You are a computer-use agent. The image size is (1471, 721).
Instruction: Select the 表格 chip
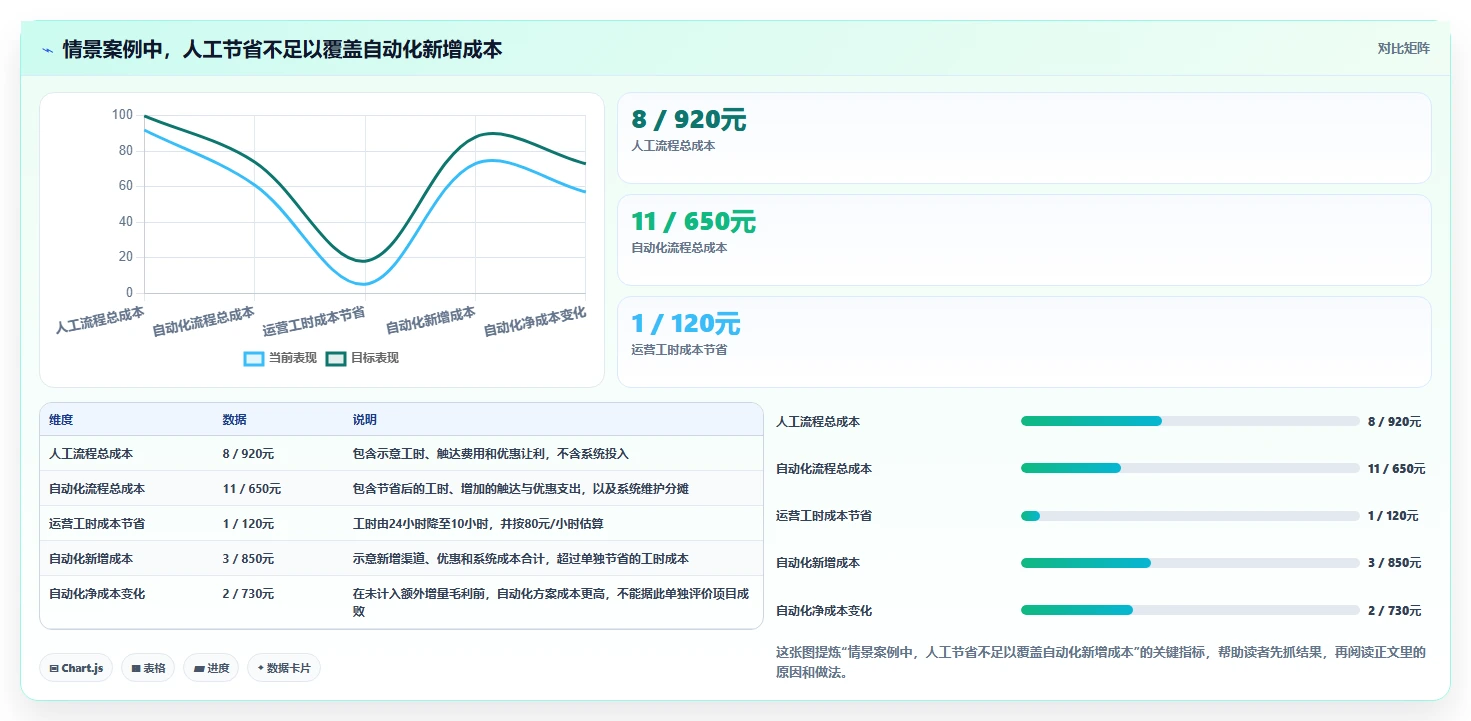tap(148, 668)
